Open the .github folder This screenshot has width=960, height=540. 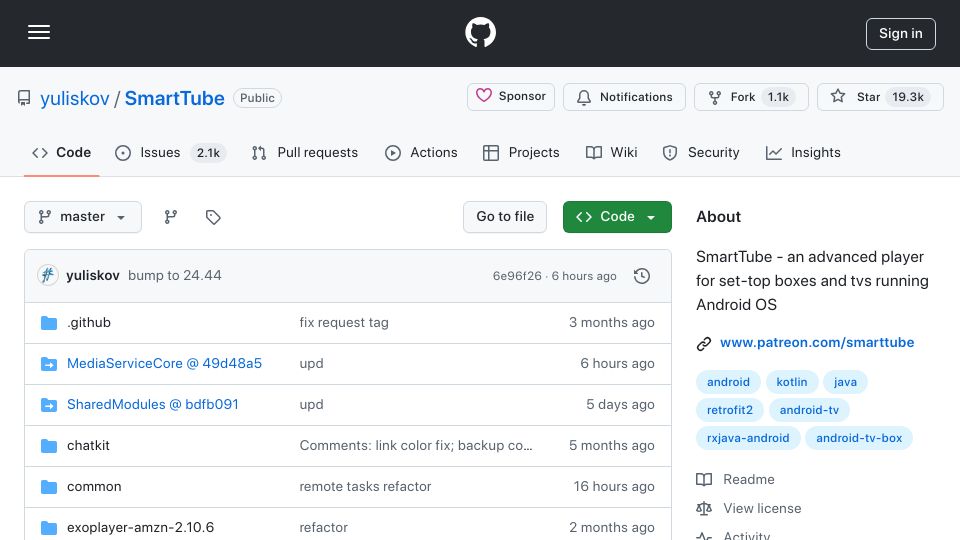tap(89, 323)
